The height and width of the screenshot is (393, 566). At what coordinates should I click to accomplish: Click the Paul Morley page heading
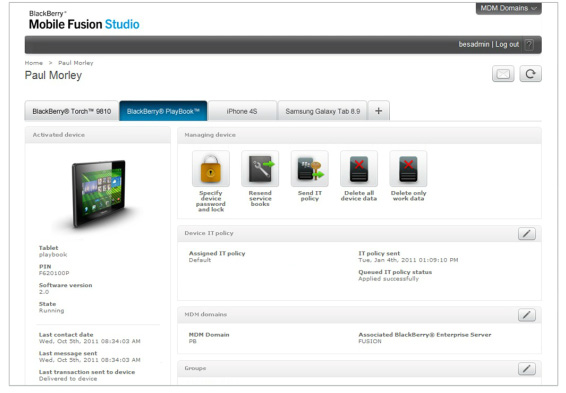point(53,75)
